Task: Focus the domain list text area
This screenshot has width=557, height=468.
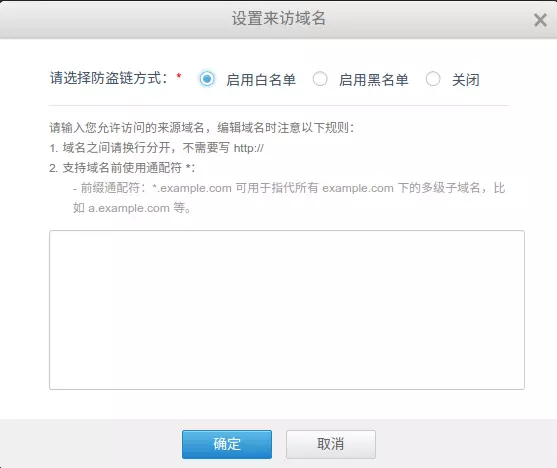Action: (x=287, y=310)
